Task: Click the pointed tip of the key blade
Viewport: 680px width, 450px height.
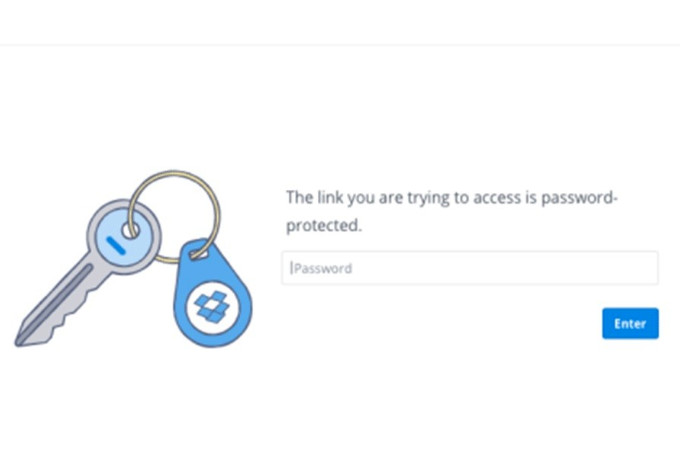Action: (20, 340)
